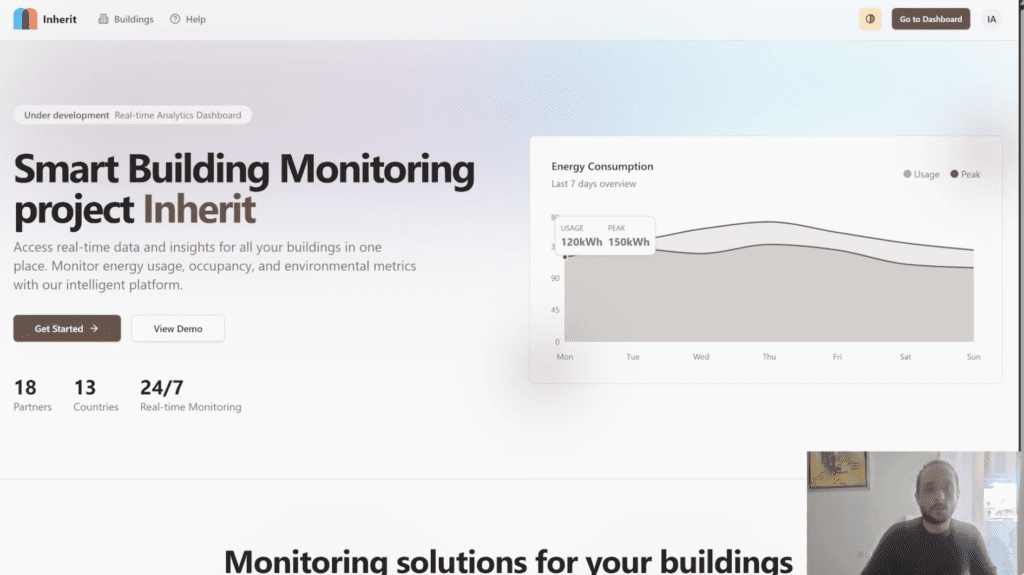Click the Fri axis label
Image resolution: width=1024 pixels, height=575 pixels.
(x=837, y=357)
